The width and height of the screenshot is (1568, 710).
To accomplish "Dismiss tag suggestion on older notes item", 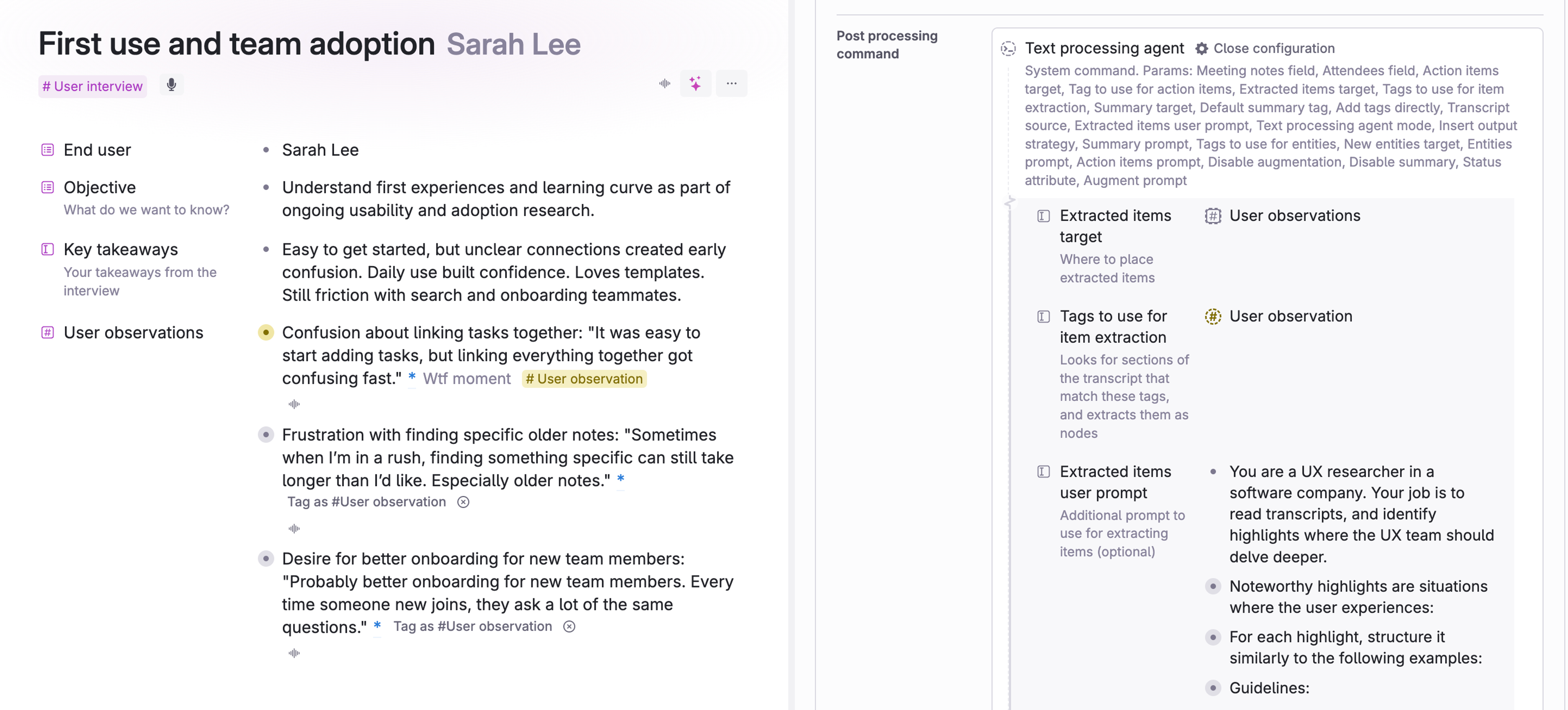I will click(463, 502).
